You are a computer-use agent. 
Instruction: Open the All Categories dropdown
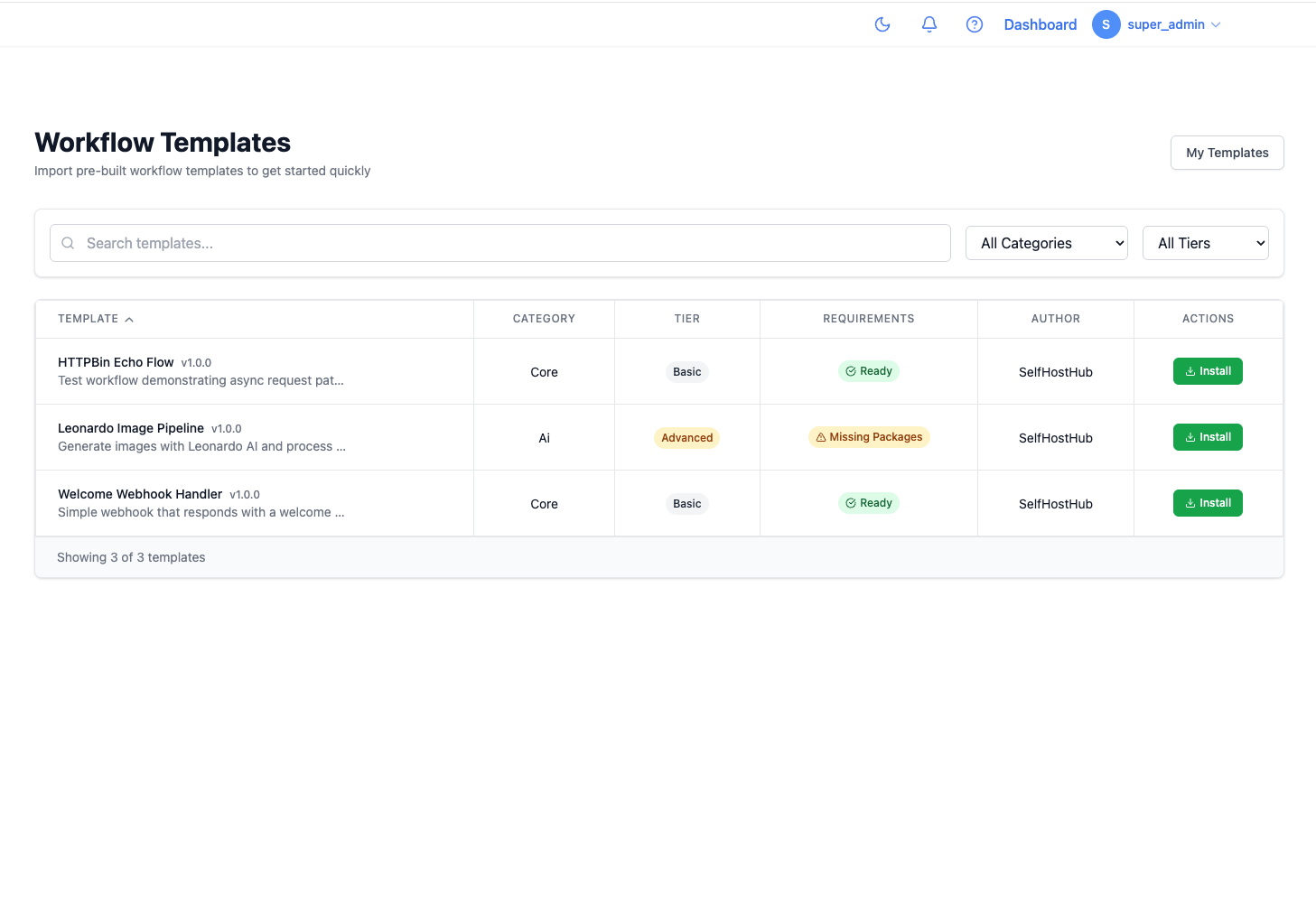(x=1046, y=243)
